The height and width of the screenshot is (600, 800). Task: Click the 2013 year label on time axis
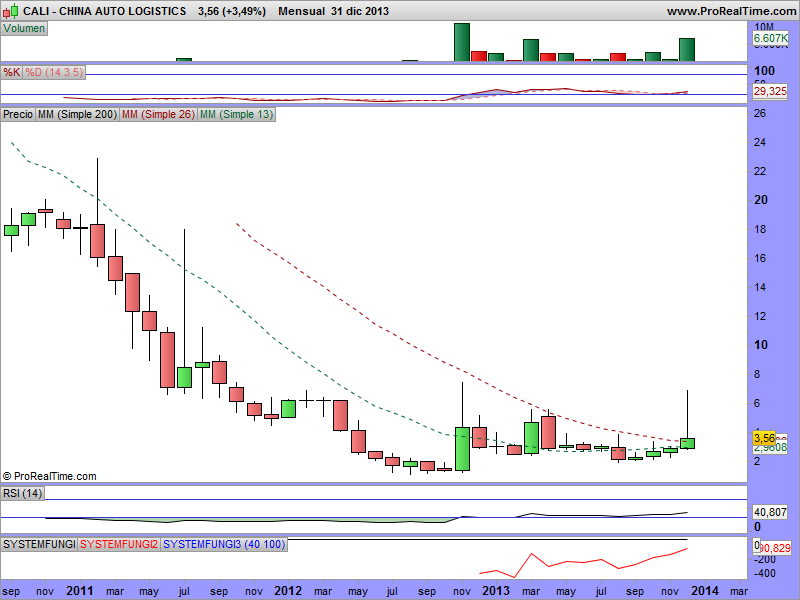click(496, 591)
